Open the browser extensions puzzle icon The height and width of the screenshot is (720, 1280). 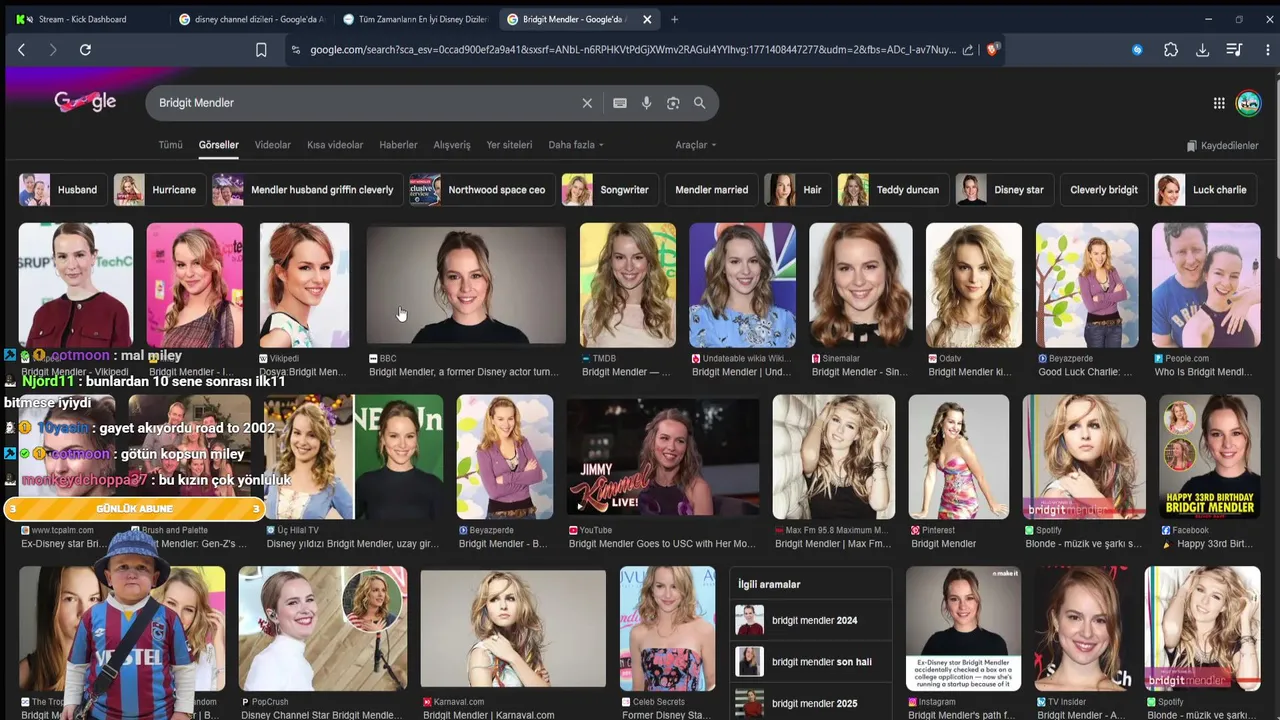coord(1171,50)
